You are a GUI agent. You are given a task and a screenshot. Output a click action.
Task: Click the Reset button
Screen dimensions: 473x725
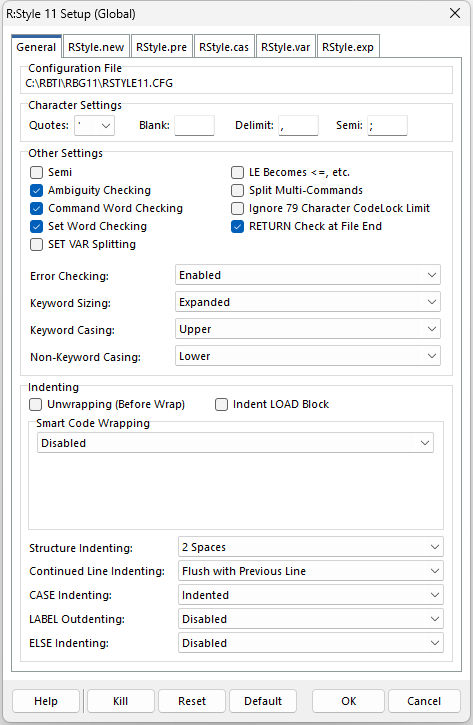pos(192,701)
